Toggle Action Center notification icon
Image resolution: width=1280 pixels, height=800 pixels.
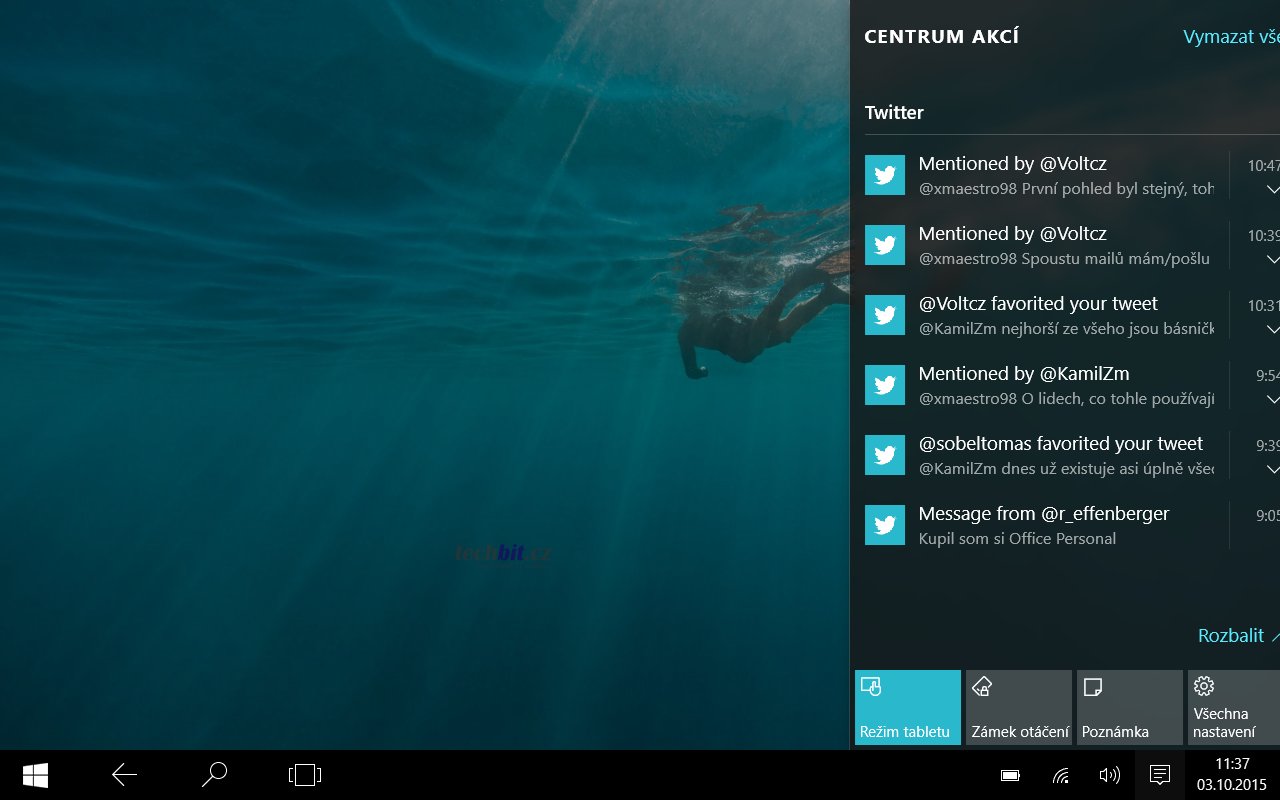coord(1160,775)
